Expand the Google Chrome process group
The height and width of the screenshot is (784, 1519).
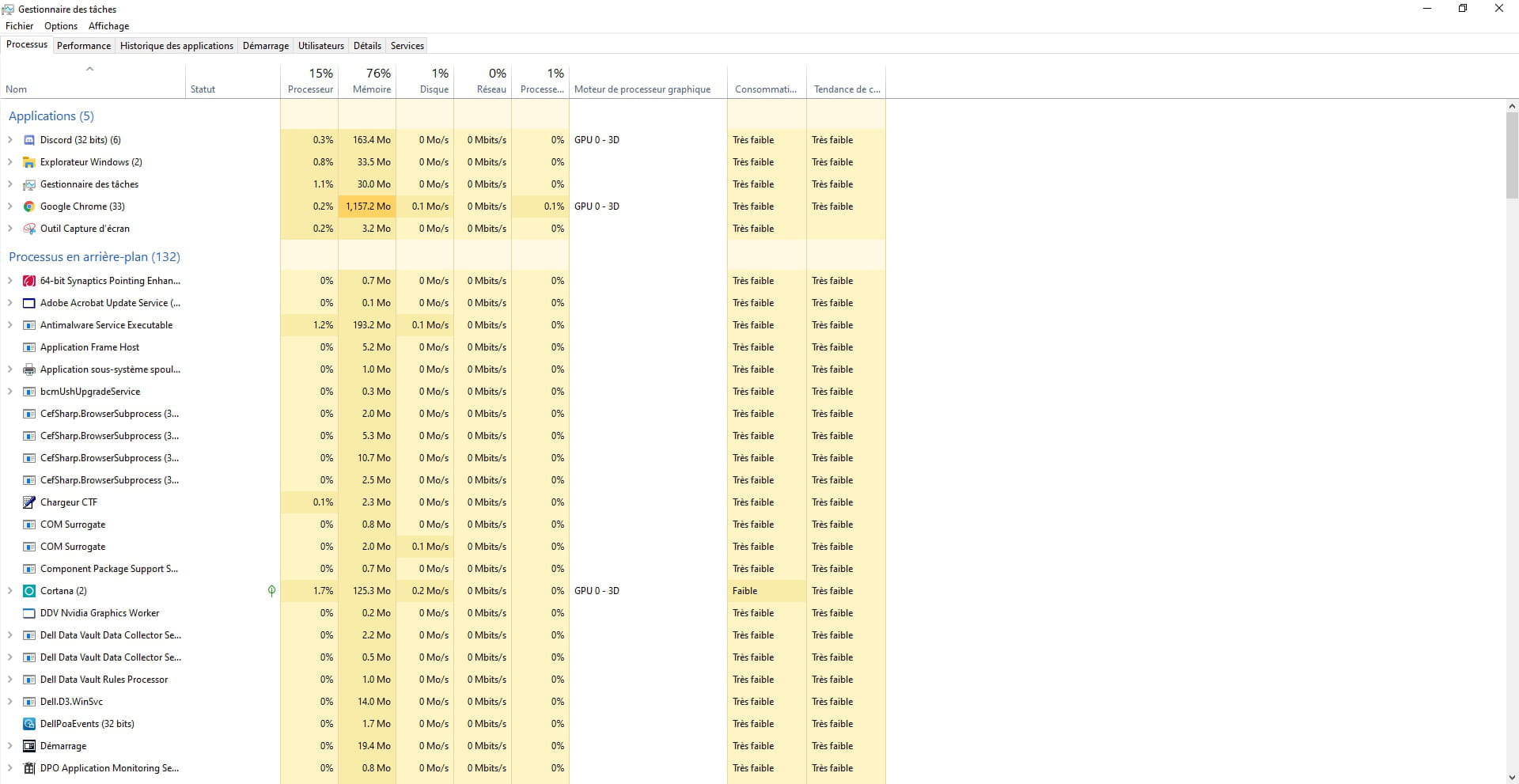(x=10, y=206)
